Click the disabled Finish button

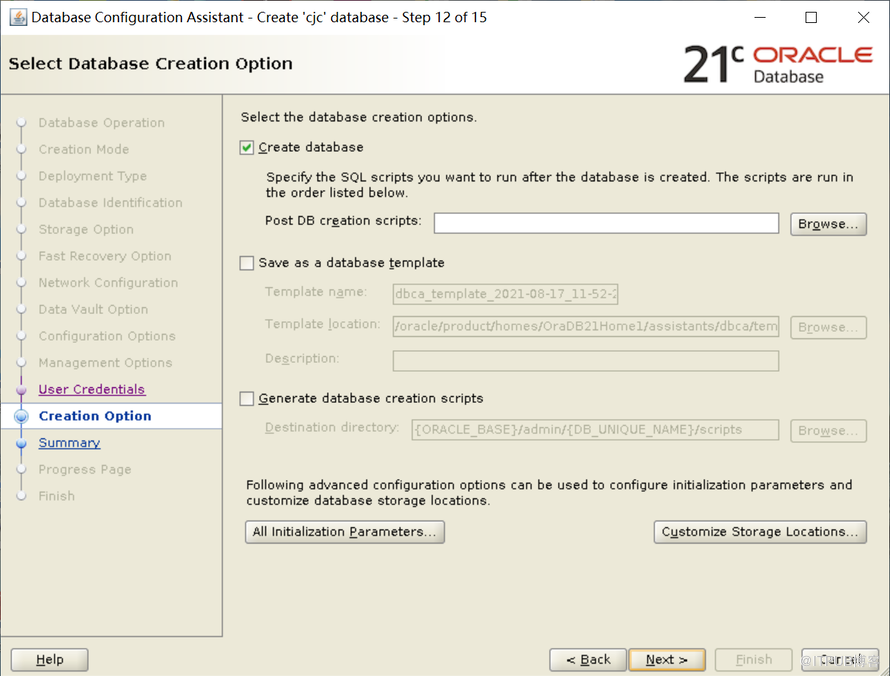754,660
